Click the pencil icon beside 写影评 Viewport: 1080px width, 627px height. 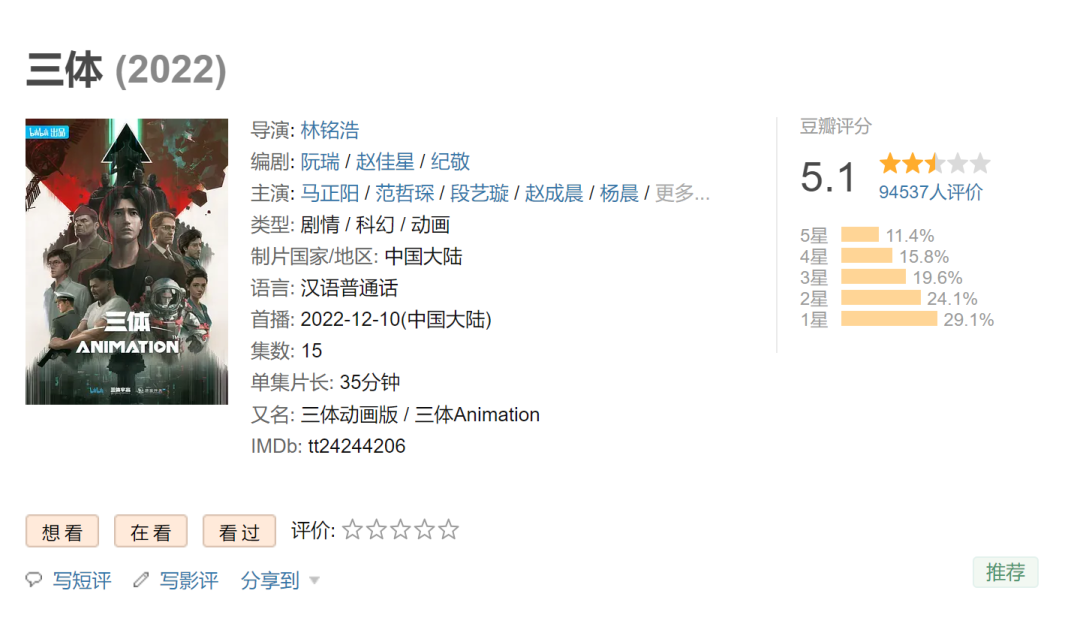tap(141, 580)
